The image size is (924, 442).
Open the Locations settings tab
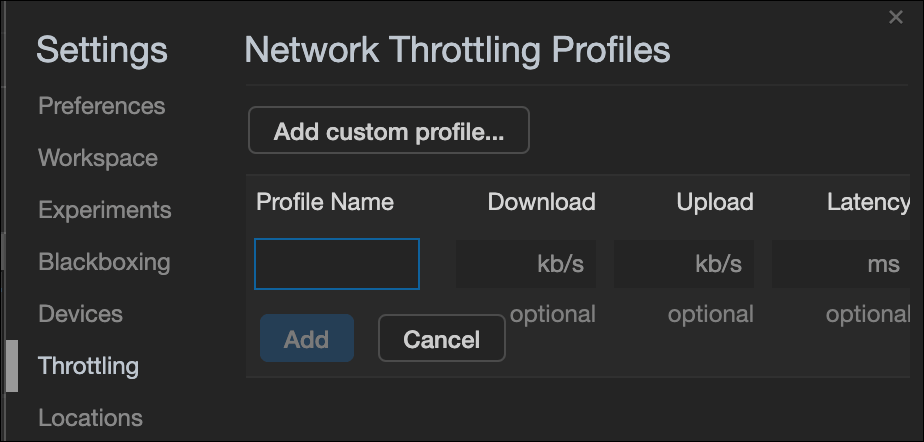coord(90,418)
